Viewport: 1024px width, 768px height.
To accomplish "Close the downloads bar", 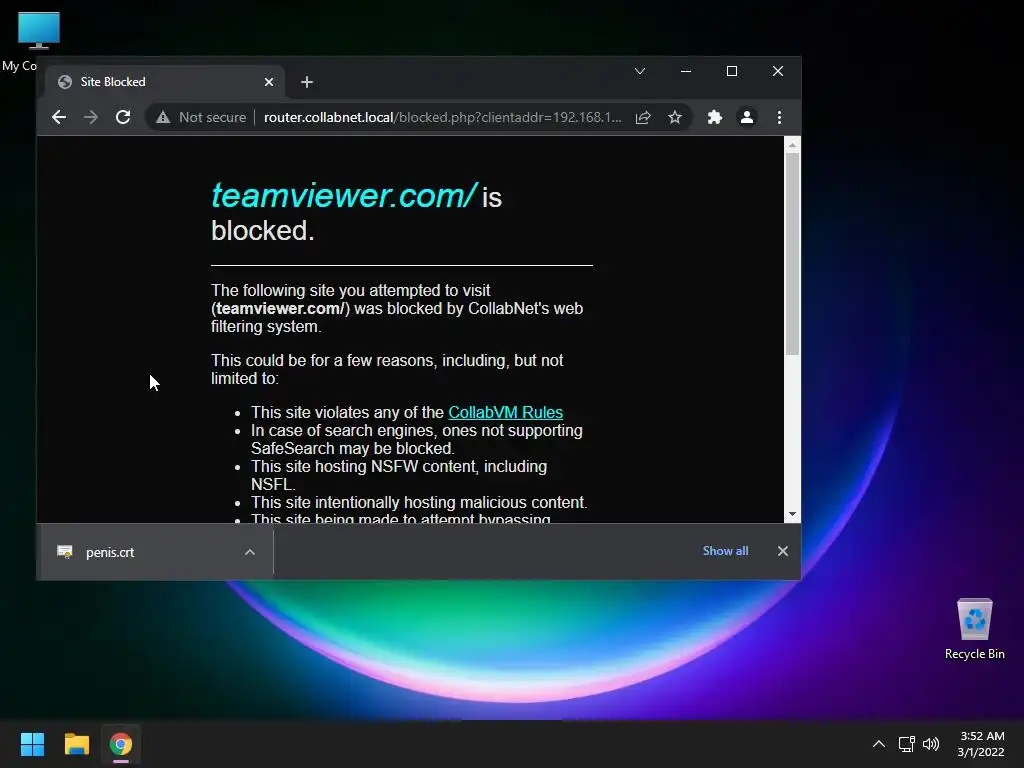I will click(782, 551).
